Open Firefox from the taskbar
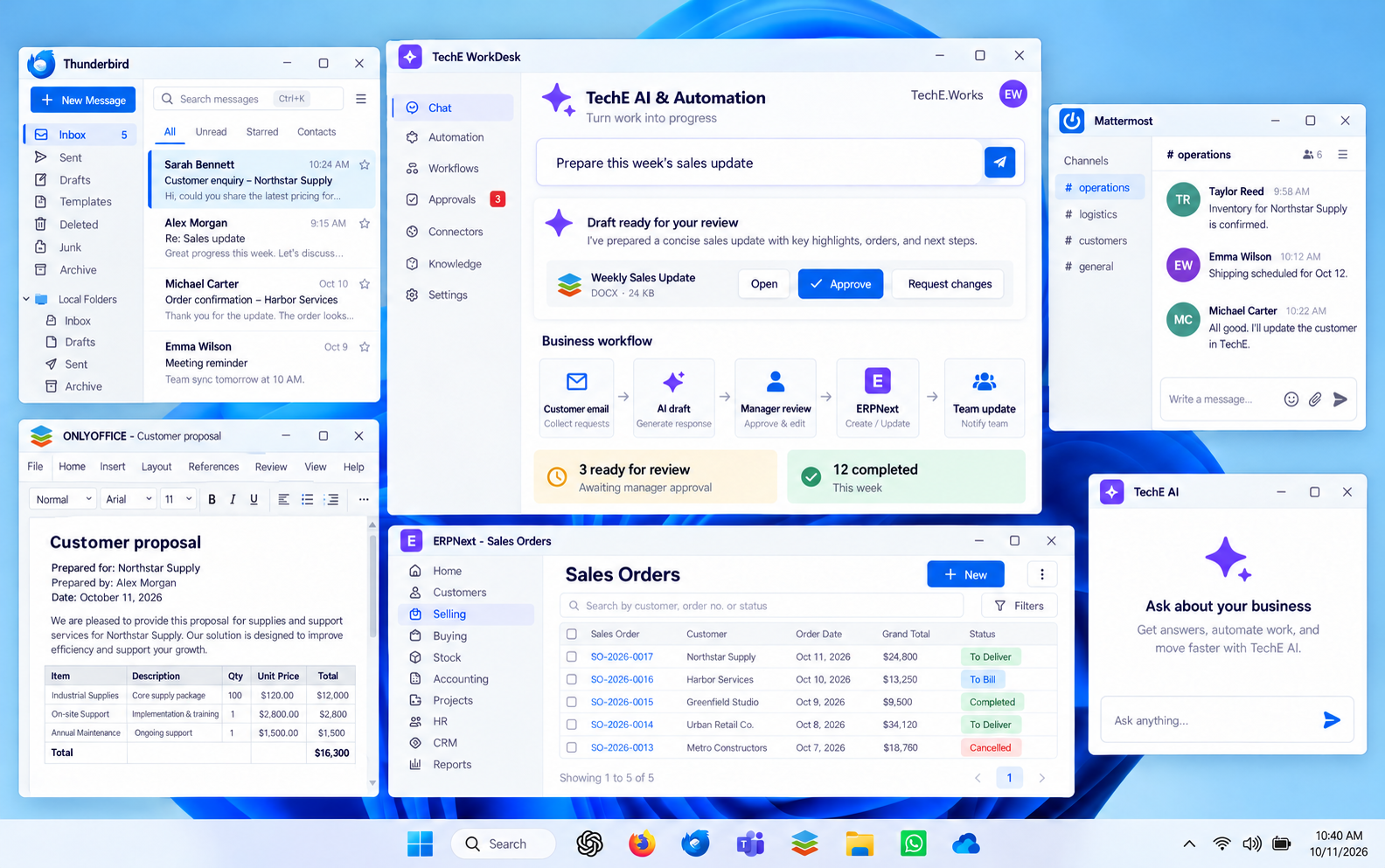 pyautogui.click(x=642, y=844)
